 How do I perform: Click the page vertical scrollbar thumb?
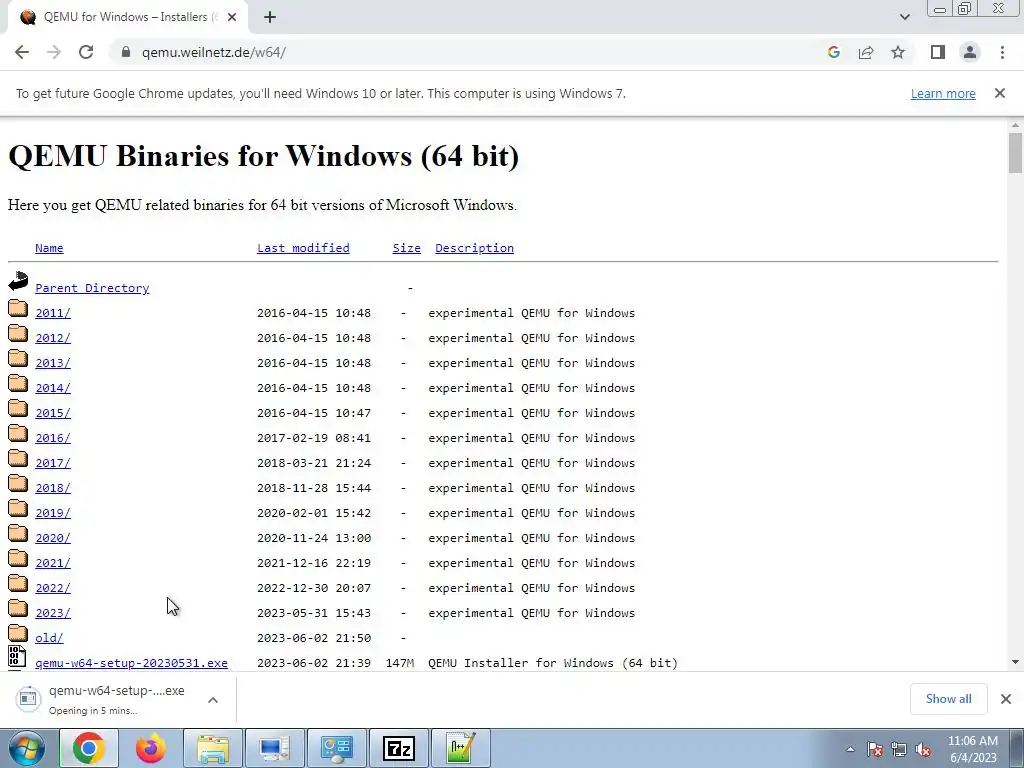pos(1015,153)
